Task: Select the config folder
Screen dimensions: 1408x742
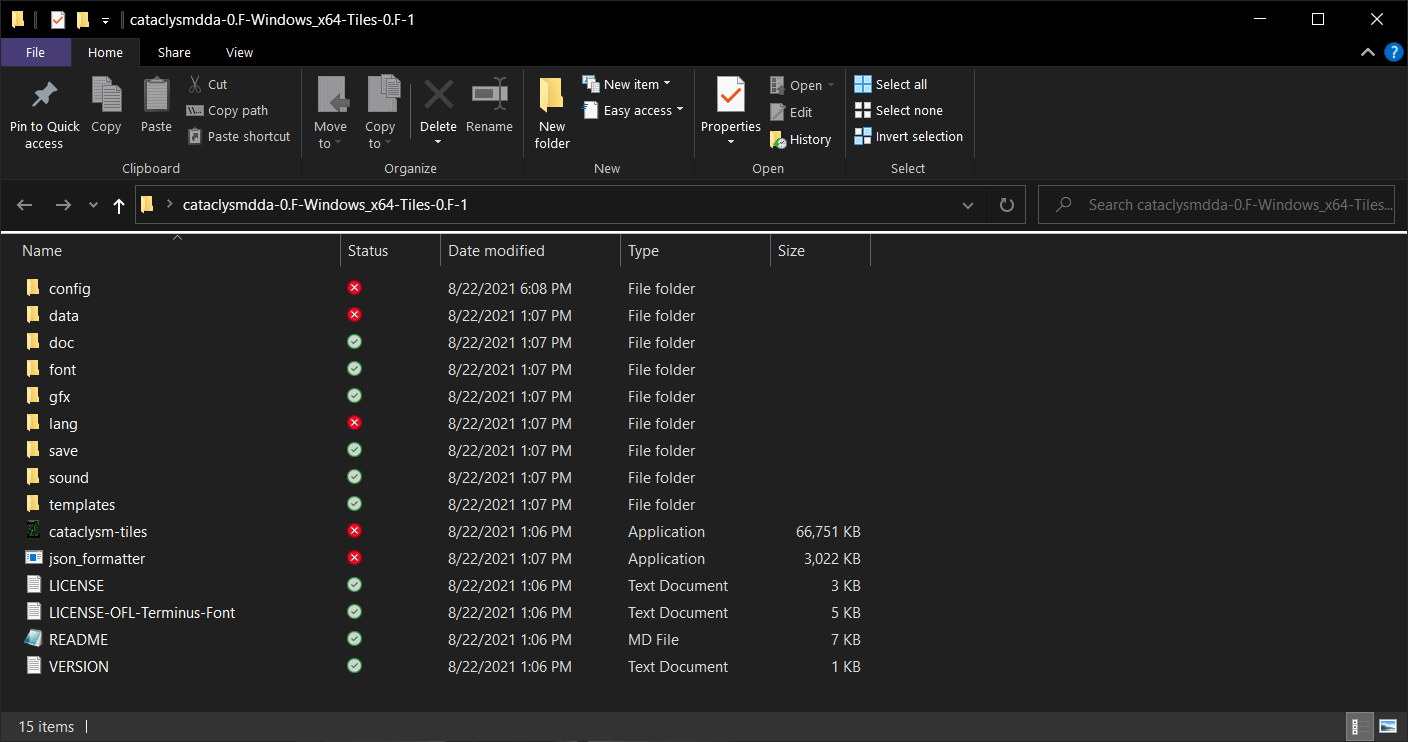Action: coord(70,289)
